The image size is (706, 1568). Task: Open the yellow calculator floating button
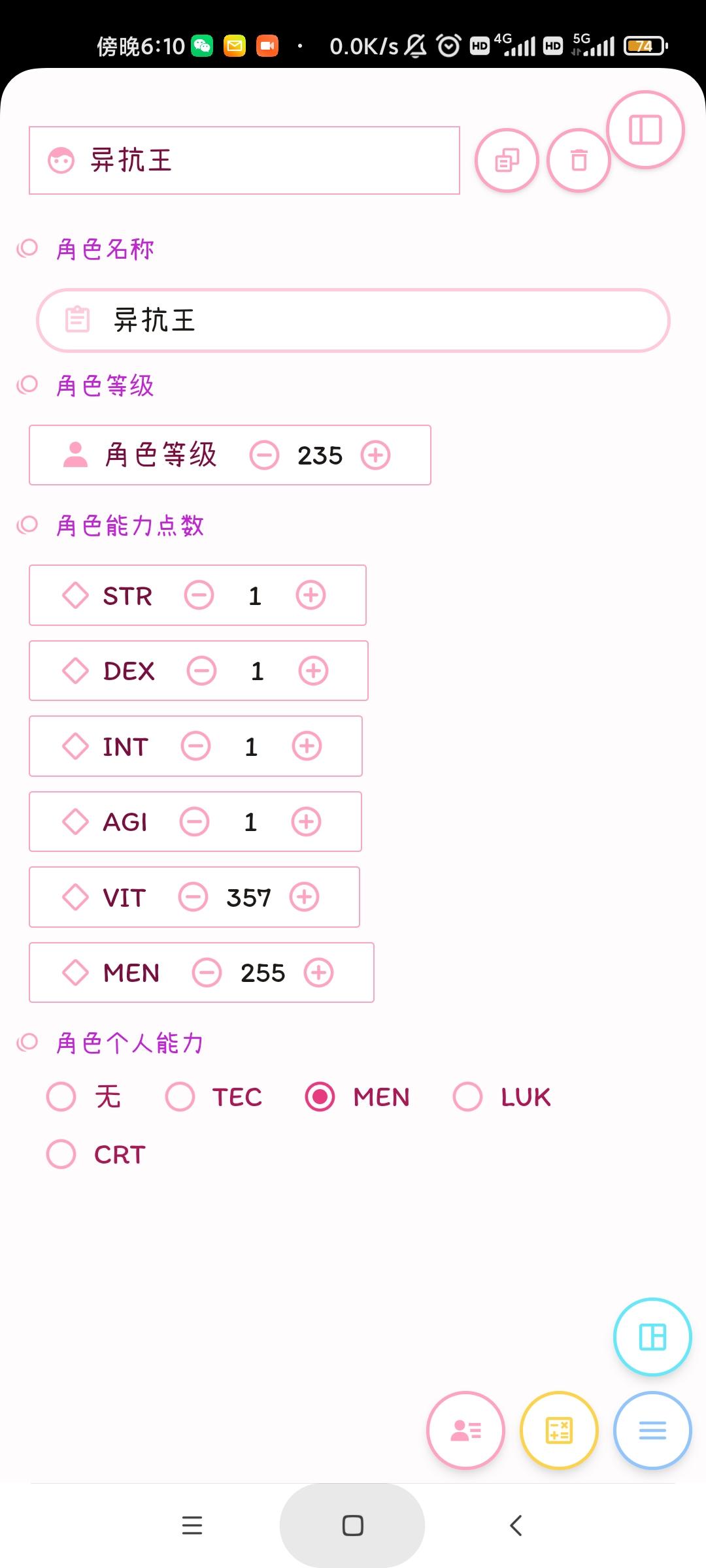[x=559, y=1431]
